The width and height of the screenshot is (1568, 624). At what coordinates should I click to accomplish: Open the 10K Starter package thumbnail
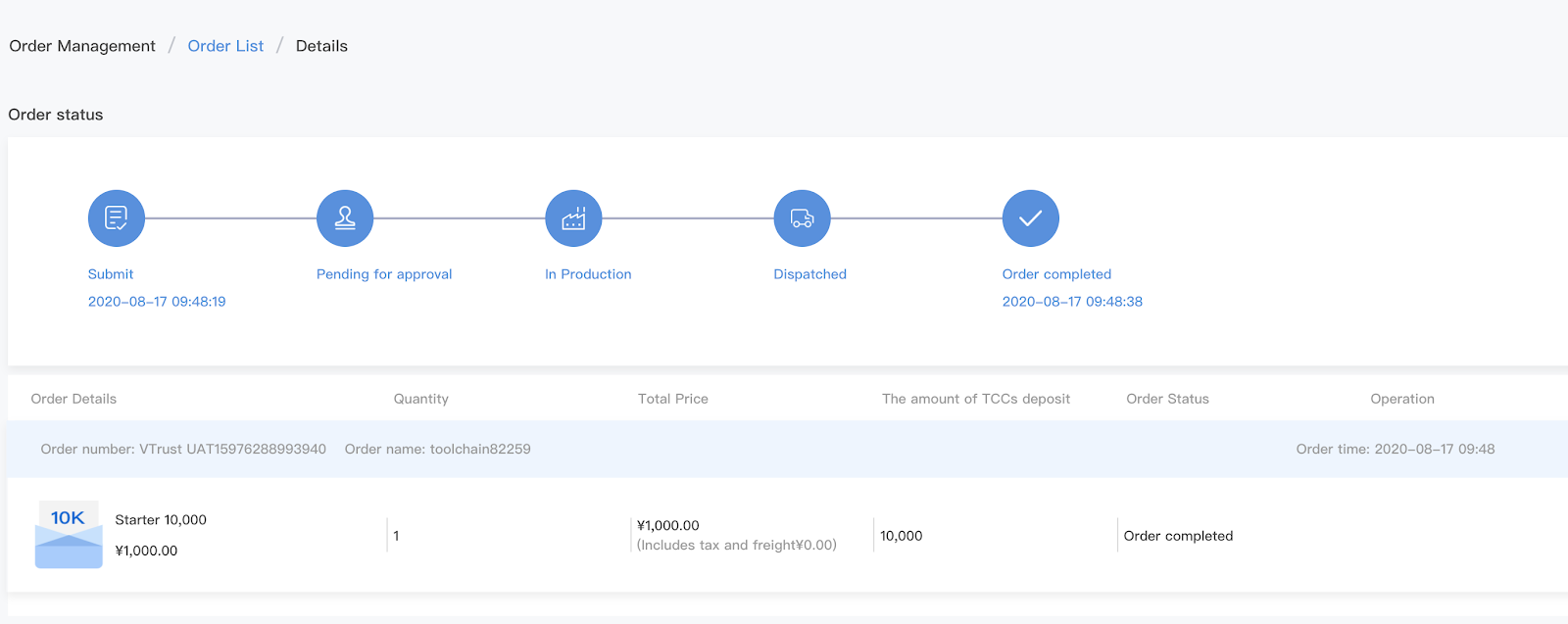[69, 534]
